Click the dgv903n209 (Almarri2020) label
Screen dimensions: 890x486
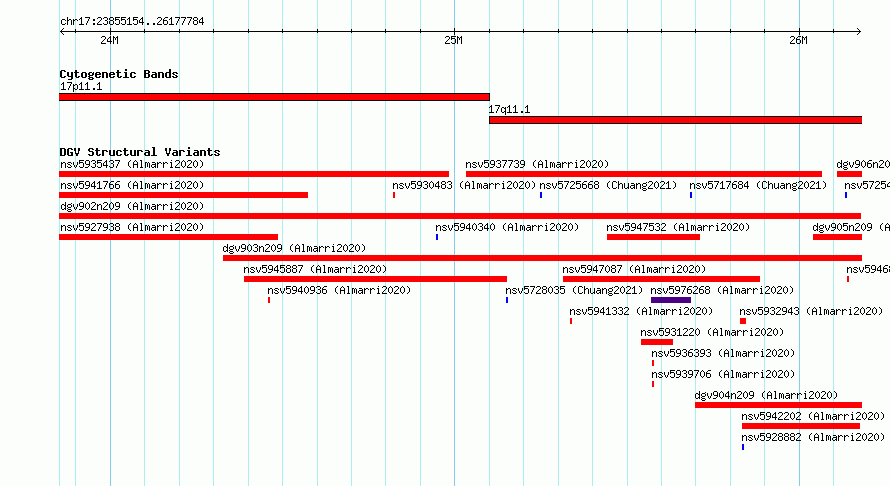point(294,248)
